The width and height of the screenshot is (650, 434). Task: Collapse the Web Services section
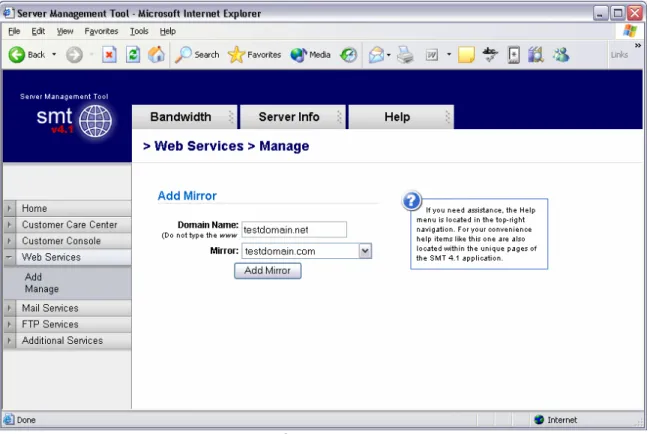pos(9,257)
